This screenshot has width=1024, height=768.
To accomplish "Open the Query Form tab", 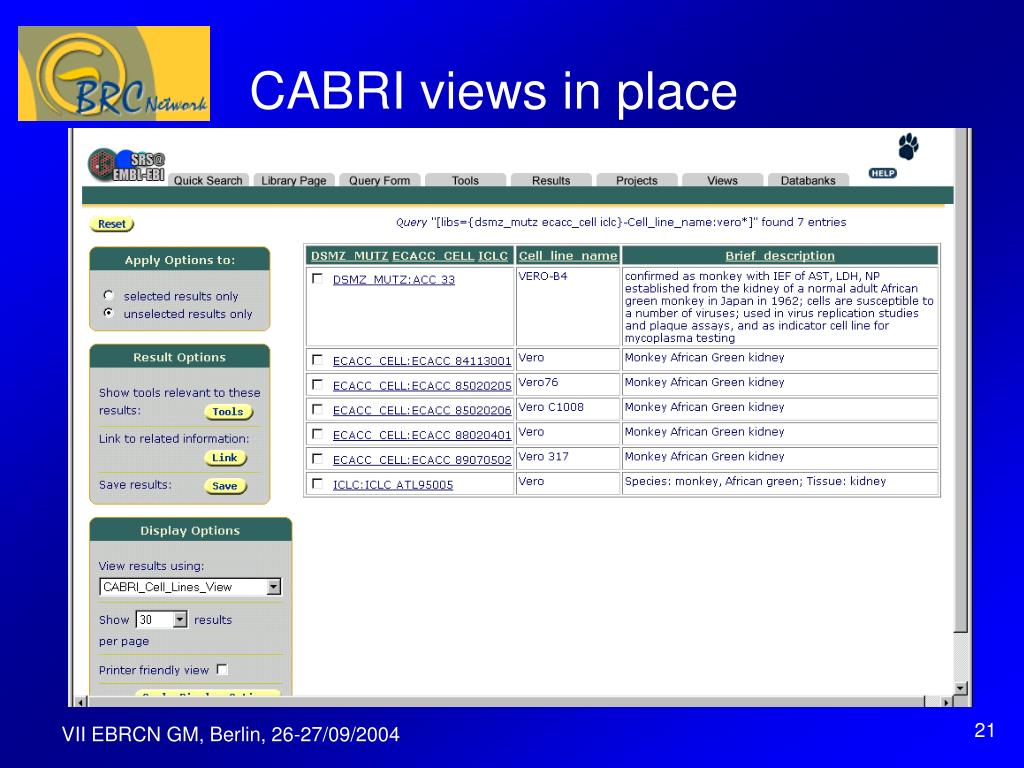I will coord(379,180).
